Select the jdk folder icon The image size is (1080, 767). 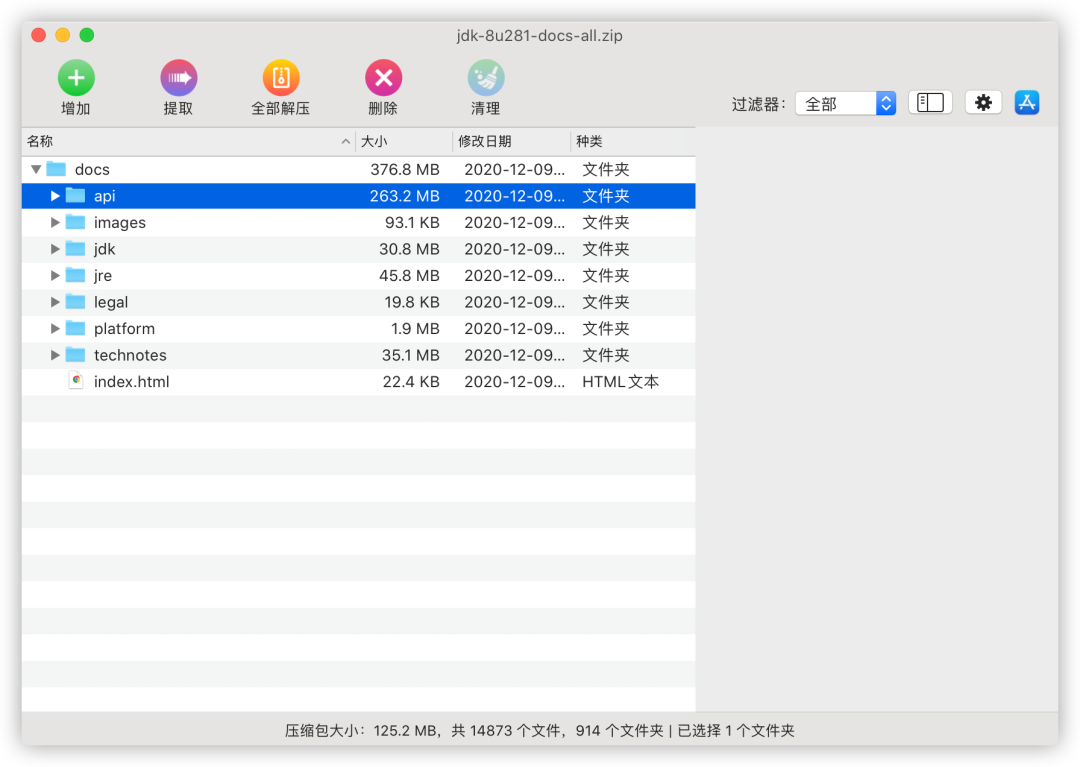coord(75,249)
